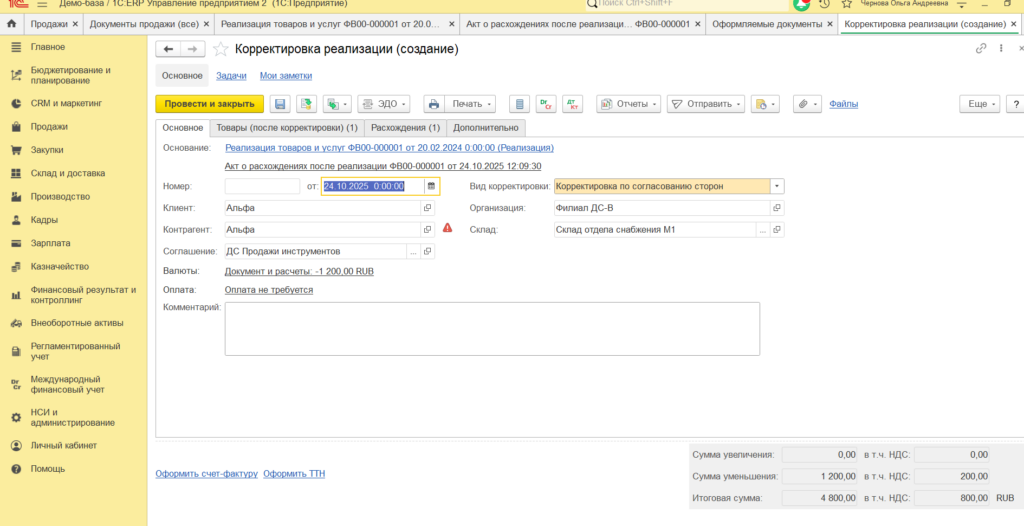Open the ЭДО dropdown menu
Image resolution: width=1024 pixels, height=526 pixels.
point(384,104)
